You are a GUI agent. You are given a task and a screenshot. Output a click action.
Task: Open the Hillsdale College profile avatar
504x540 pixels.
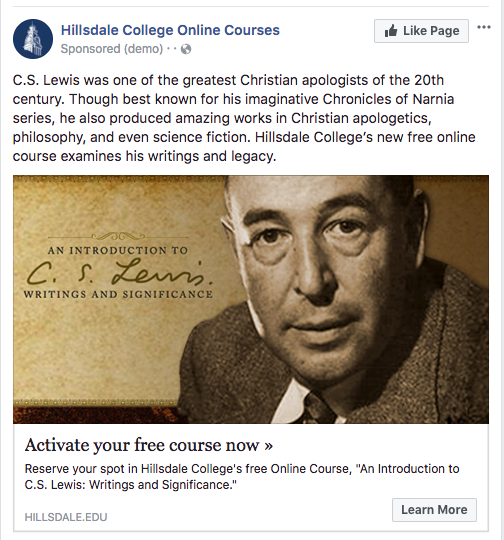[x=33, y=39]
